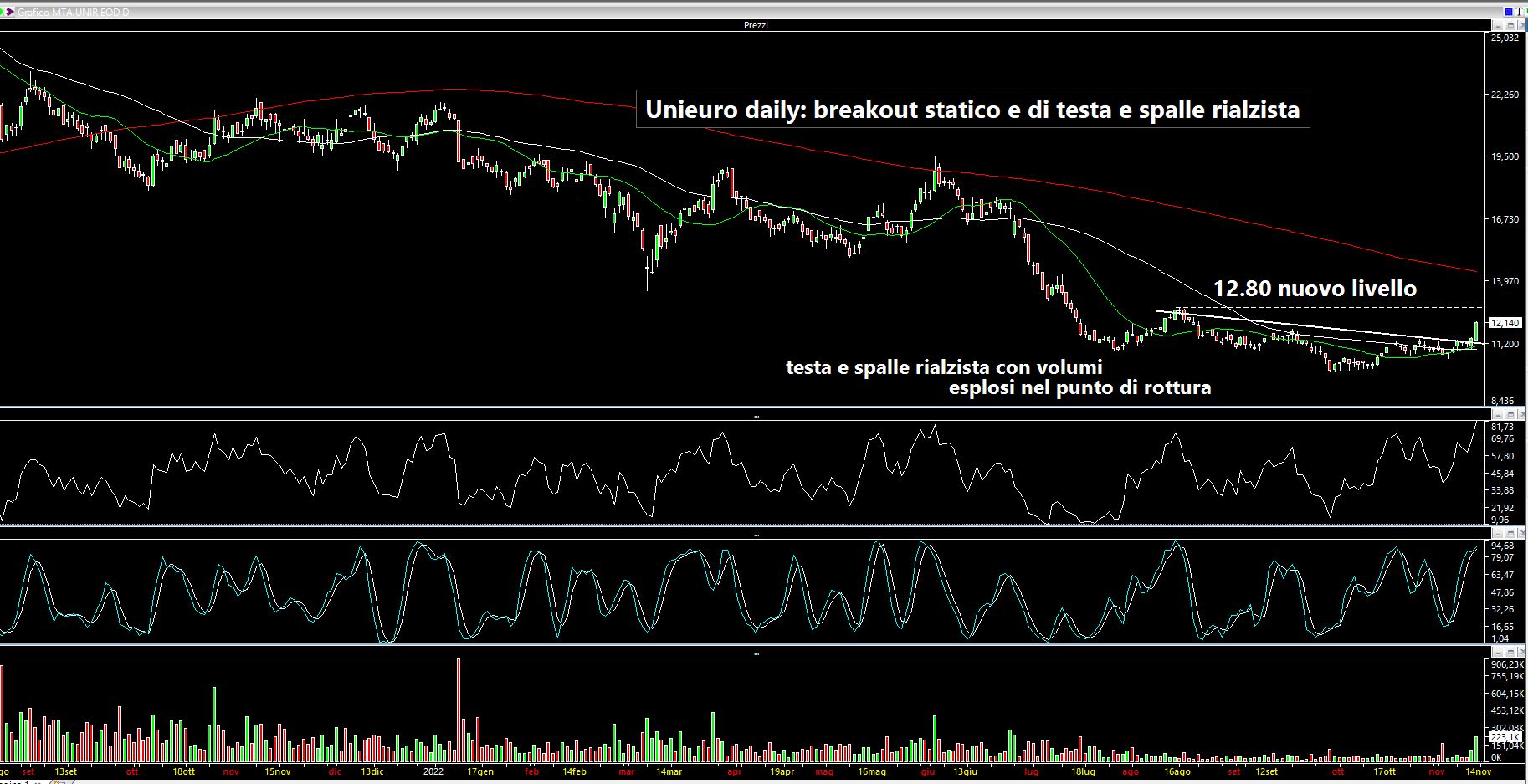This screenshot has width=1528, height=784.
Task: Select the 'Unieuro daily: breakout statico' title annotation
Action: [973, 110]
